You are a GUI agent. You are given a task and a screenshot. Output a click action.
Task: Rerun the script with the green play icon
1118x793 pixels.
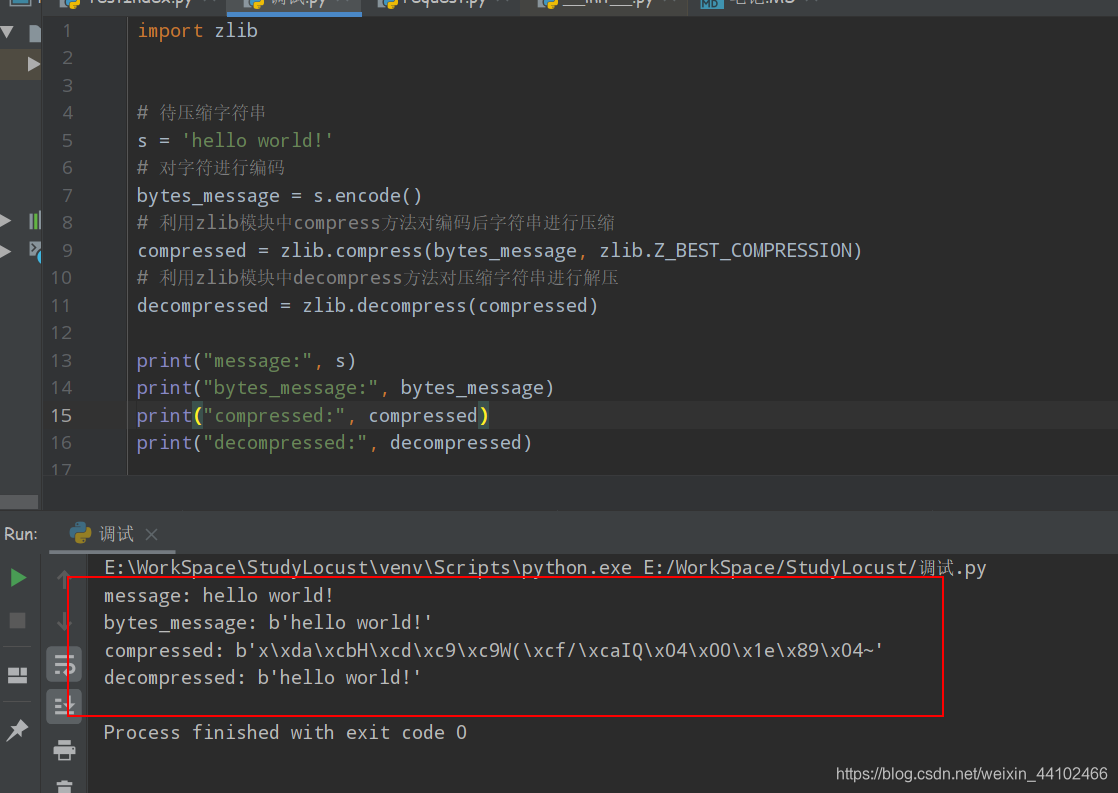(x=19, y=578)
